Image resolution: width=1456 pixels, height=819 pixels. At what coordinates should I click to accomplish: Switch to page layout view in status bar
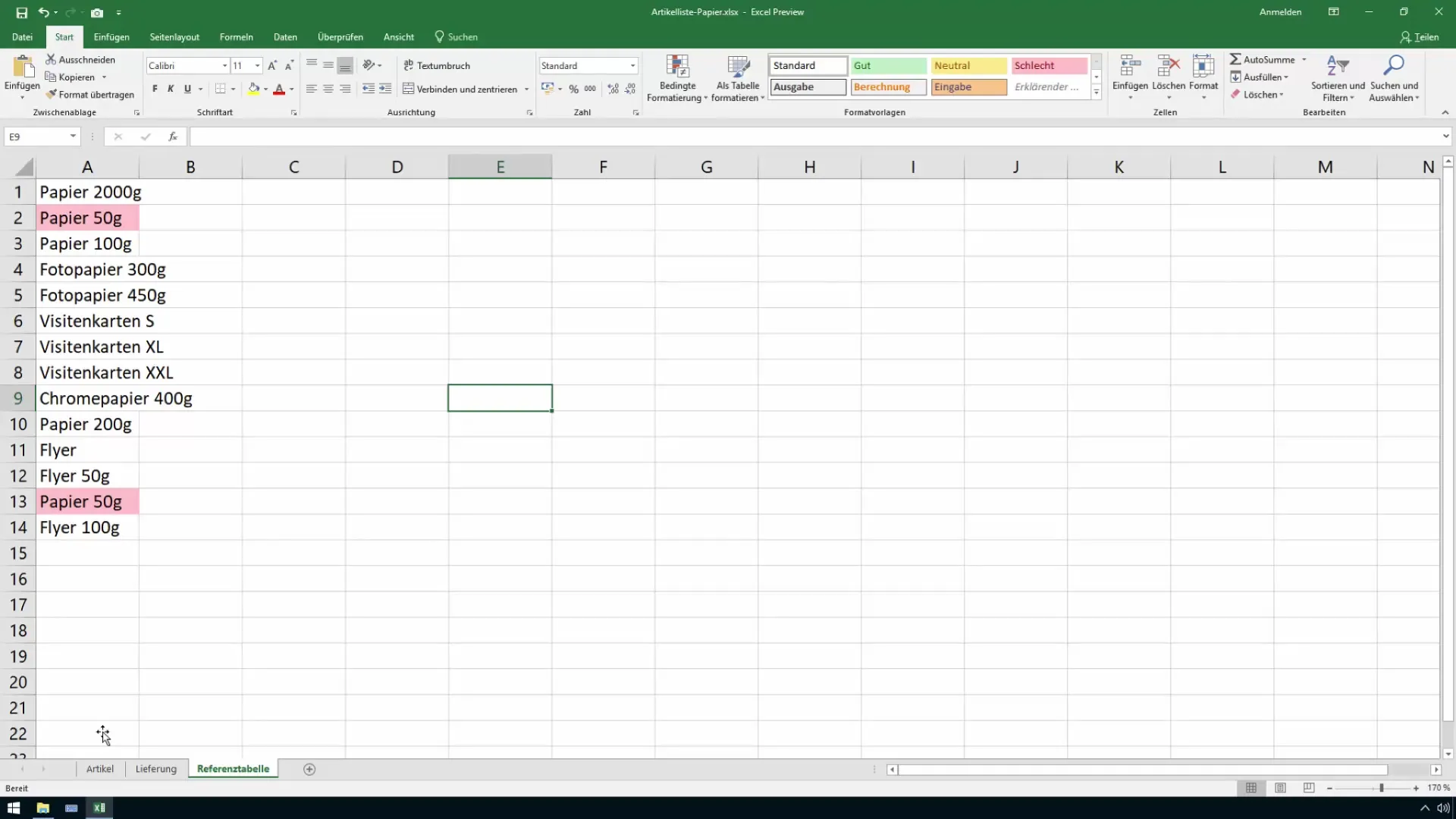click(1280, 788)
